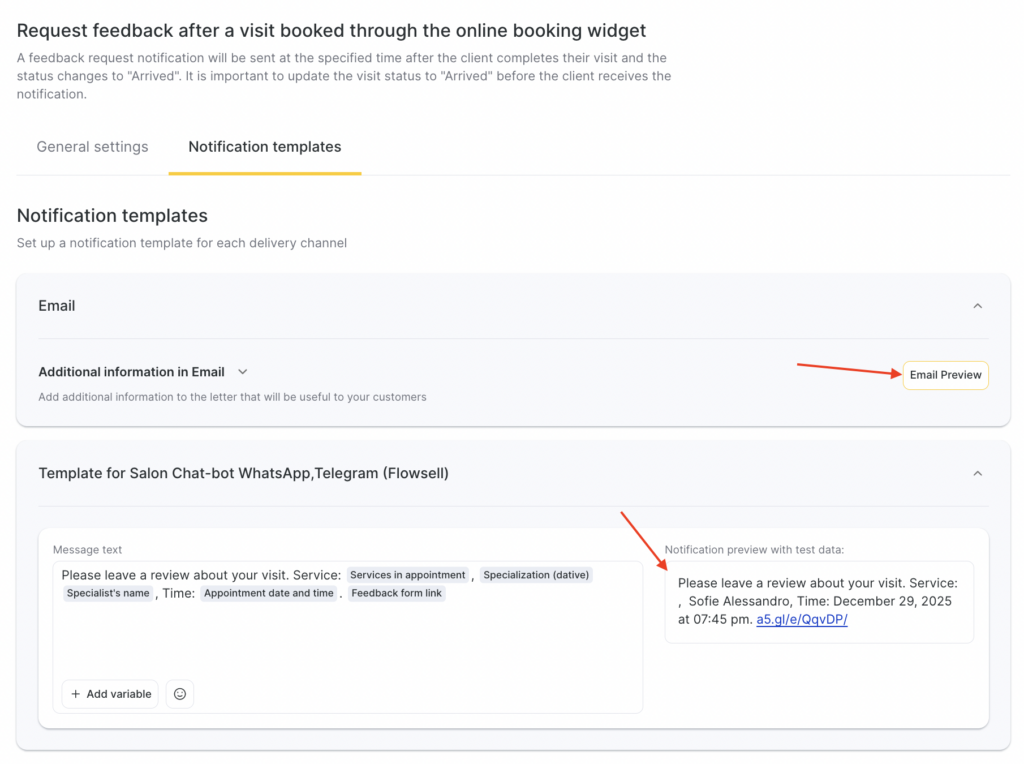1024x764 pixels.
Task: Collapse the Salon Chat-bot template section
Action: (977, 473)
